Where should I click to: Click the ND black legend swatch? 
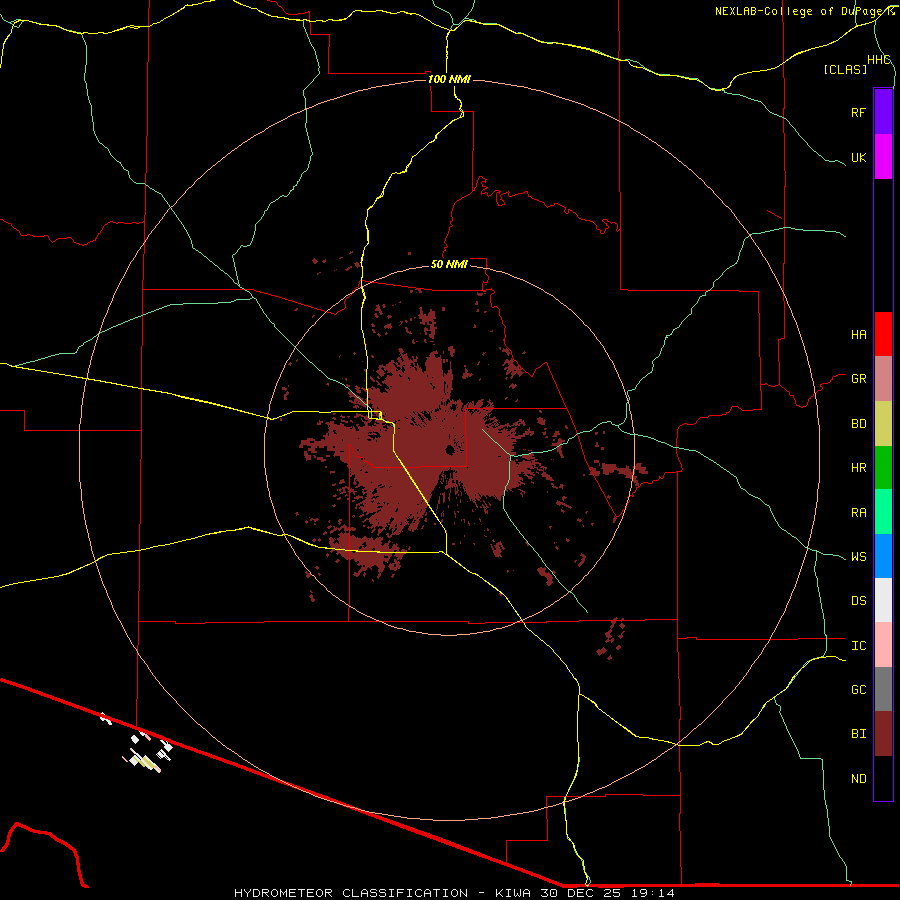(883, 778)
